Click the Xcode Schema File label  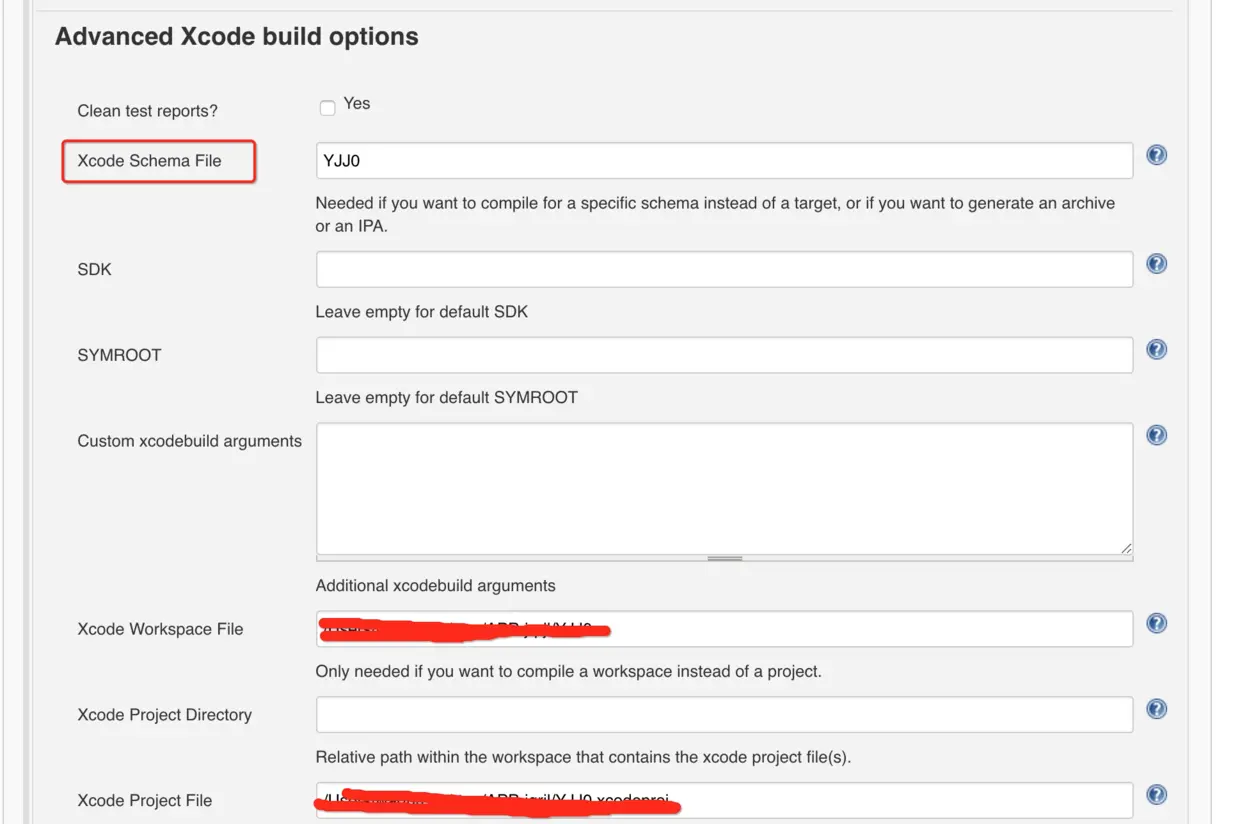(149, 161)
